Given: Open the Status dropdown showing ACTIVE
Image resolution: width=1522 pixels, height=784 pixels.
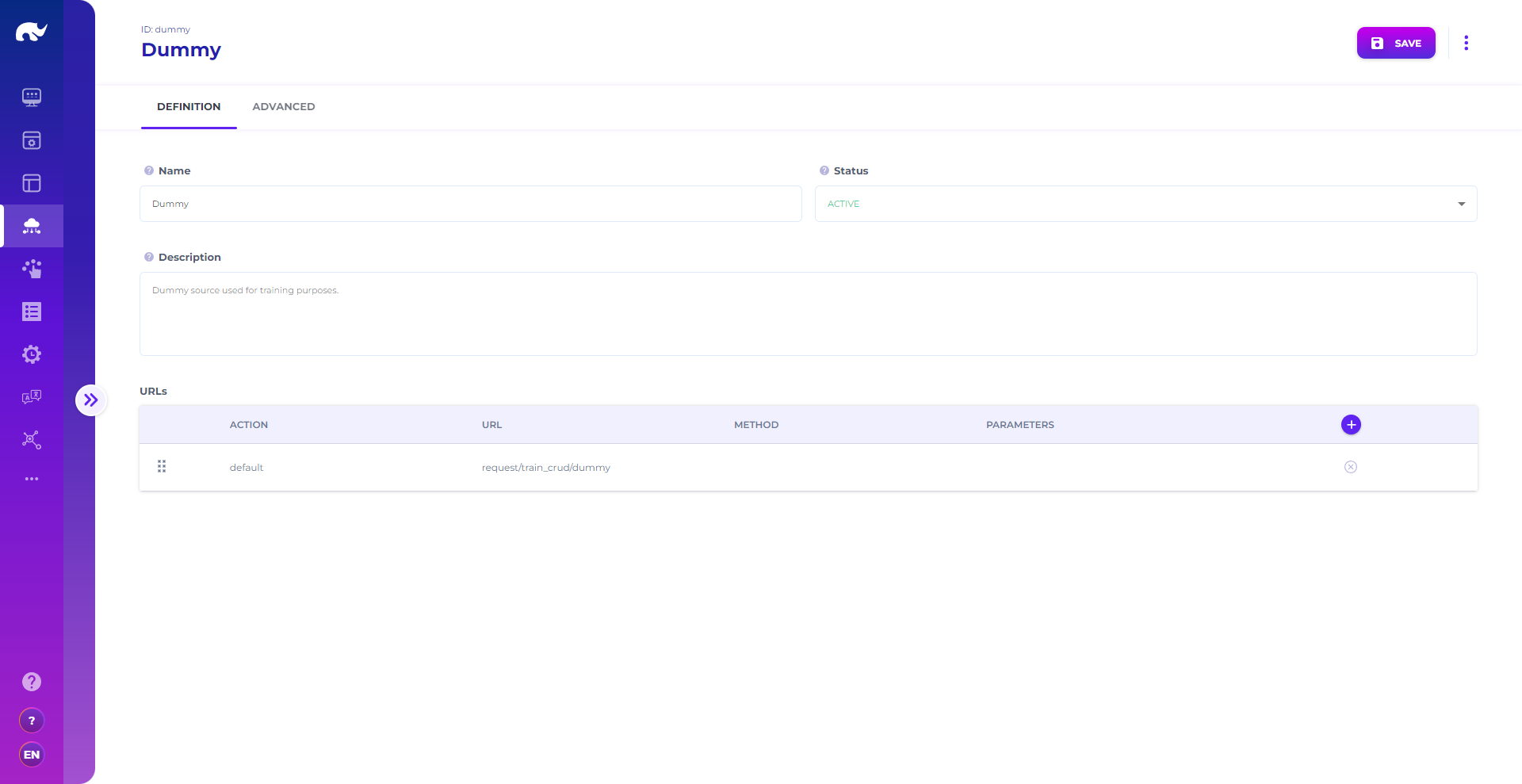Looking at the screenshot, I should point(1145,204).
